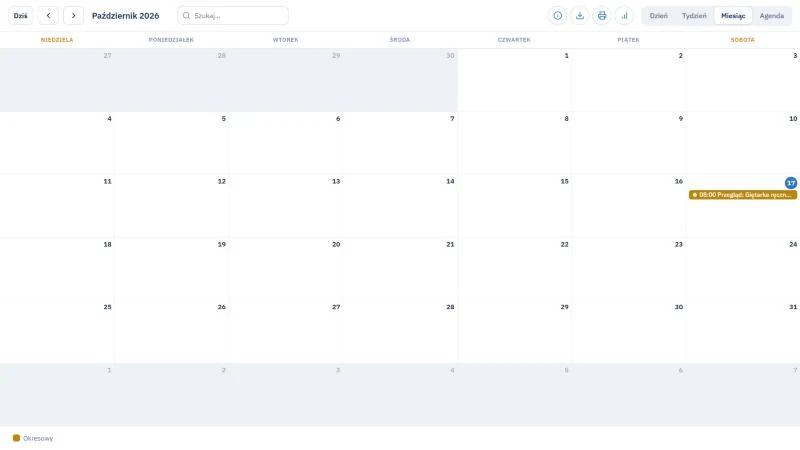The height and width of the screenshot is (450, 800).
Task: Click the printer icon
Action: (602, 16)
